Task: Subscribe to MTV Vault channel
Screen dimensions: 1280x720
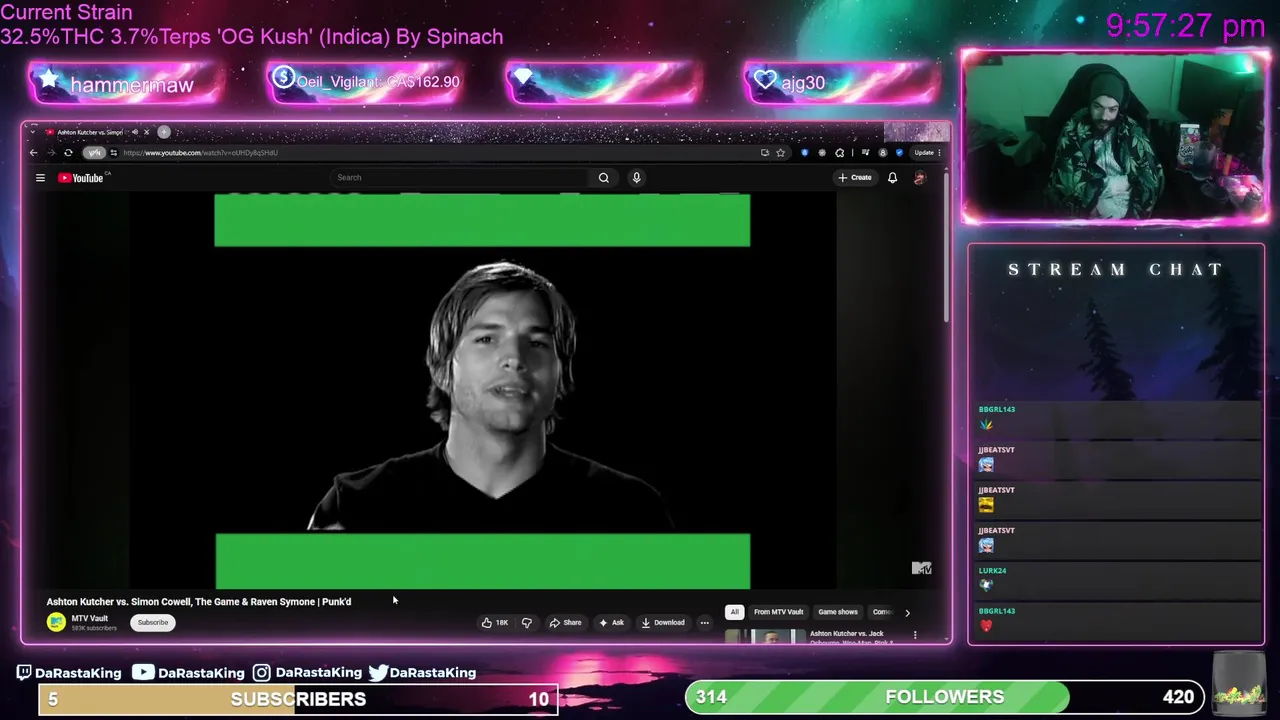Action: pos(153,623)
